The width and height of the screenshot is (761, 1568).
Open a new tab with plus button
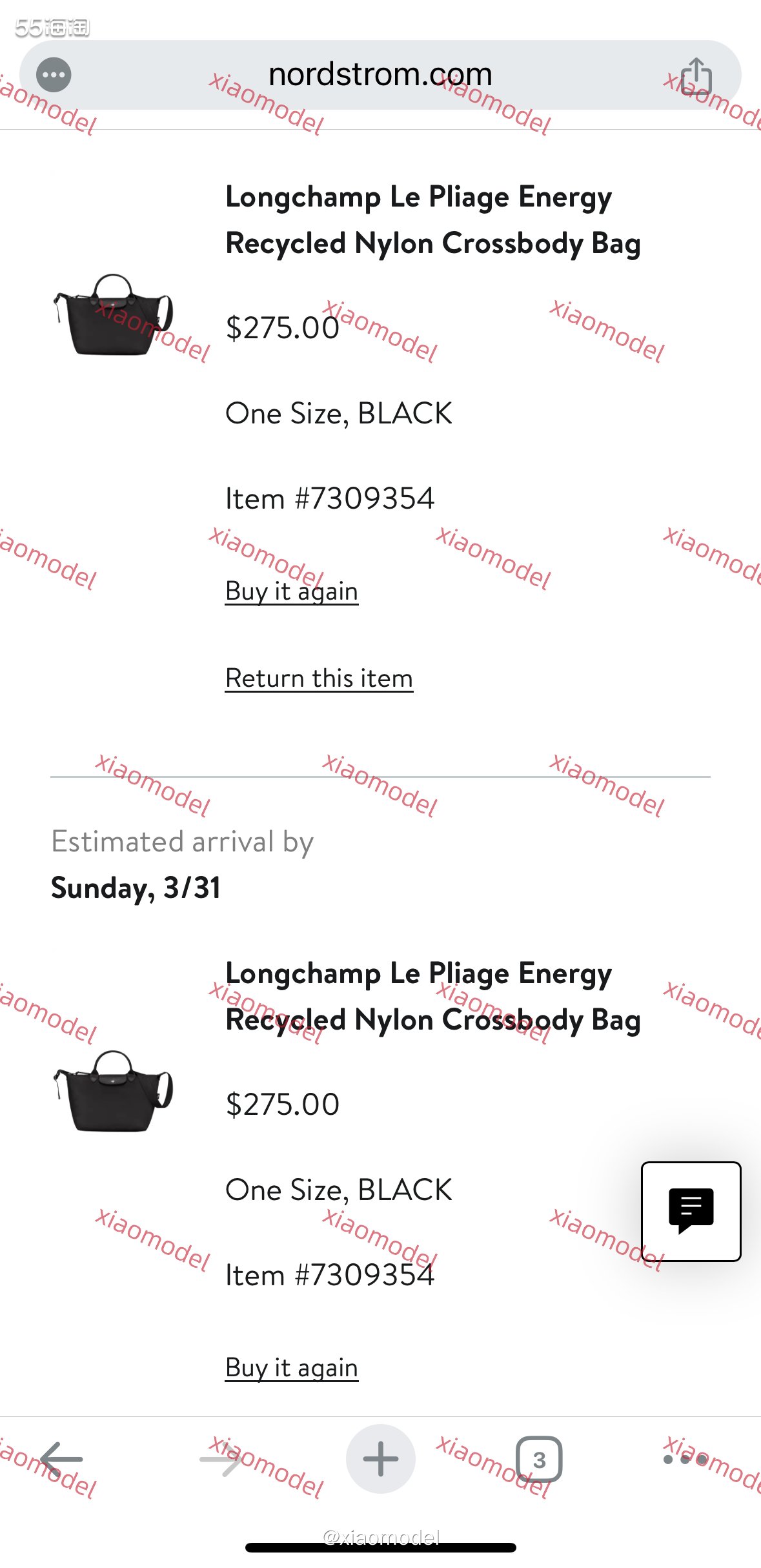[x=381, y=1459]
